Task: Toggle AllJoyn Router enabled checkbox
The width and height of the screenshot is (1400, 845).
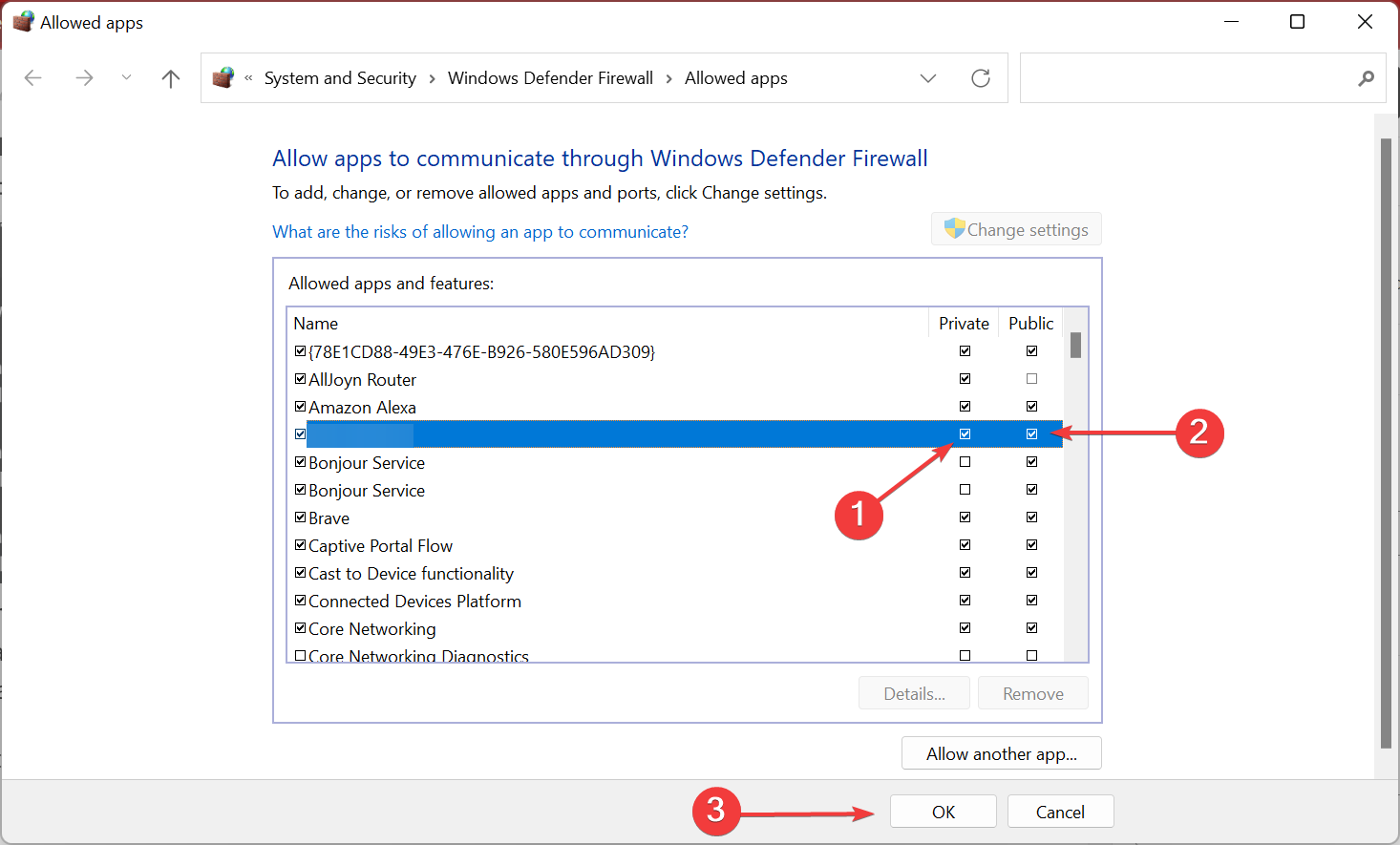Action: click(x=301, y=379)
